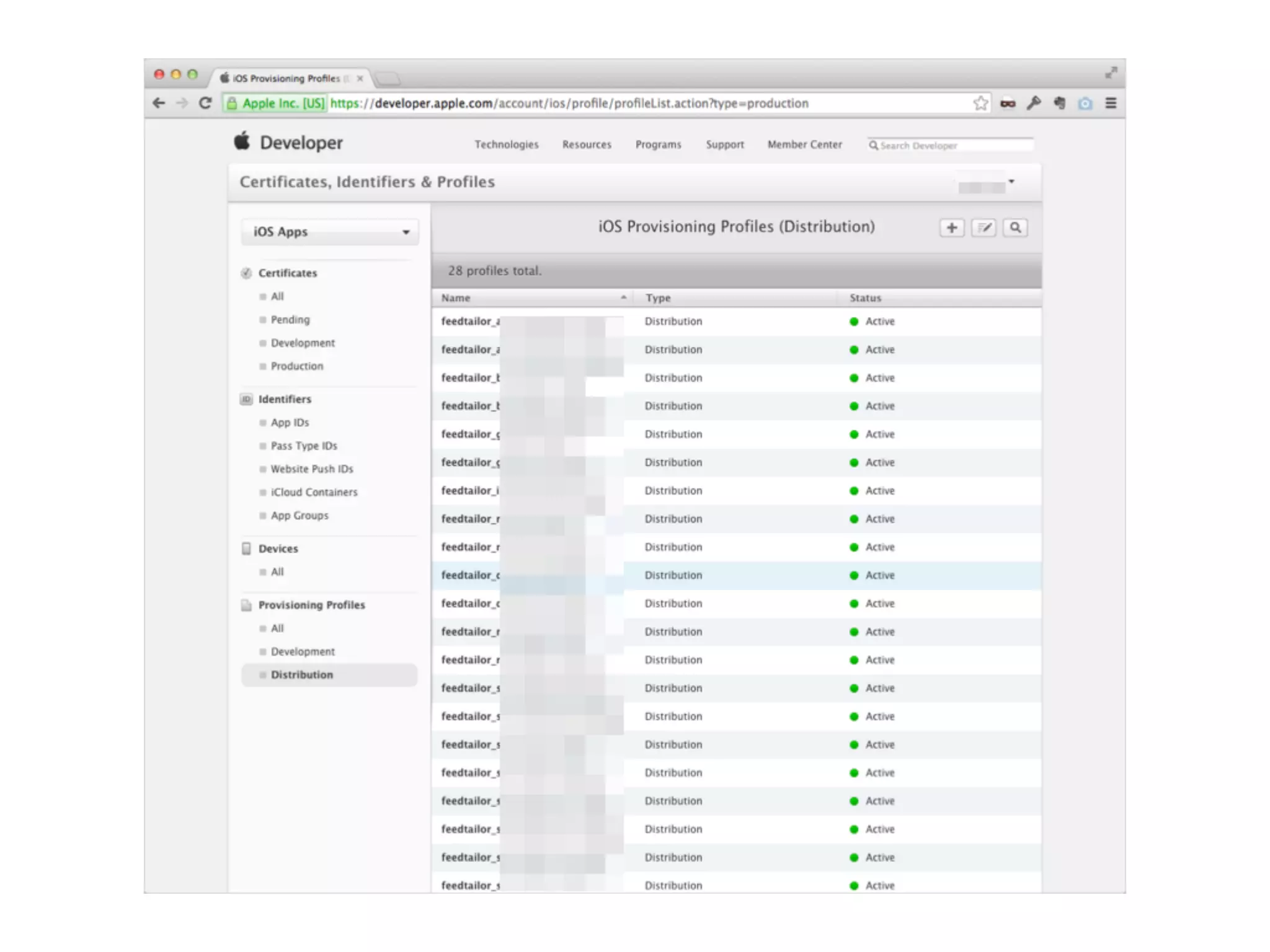Image resolution: width=1270 pixels, height=952 pixels.
Task: Select App IDs in sidebar
Action: 290,423
